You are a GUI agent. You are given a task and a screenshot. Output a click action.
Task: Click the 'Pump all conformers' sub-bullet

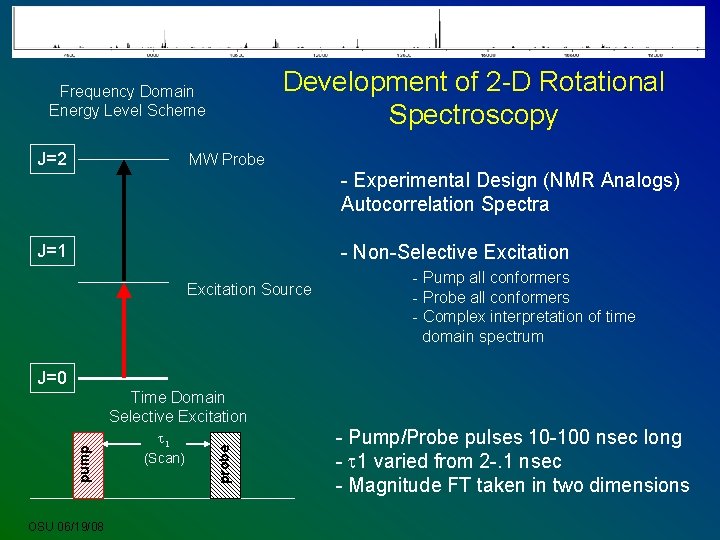click(x=491, y=277)
